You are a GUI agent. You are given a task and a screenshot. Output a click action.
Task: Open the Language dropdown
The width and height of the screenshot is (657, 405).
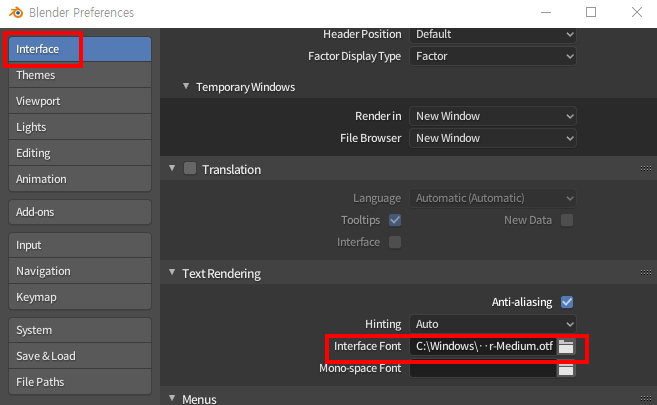(x=493, y=198)
